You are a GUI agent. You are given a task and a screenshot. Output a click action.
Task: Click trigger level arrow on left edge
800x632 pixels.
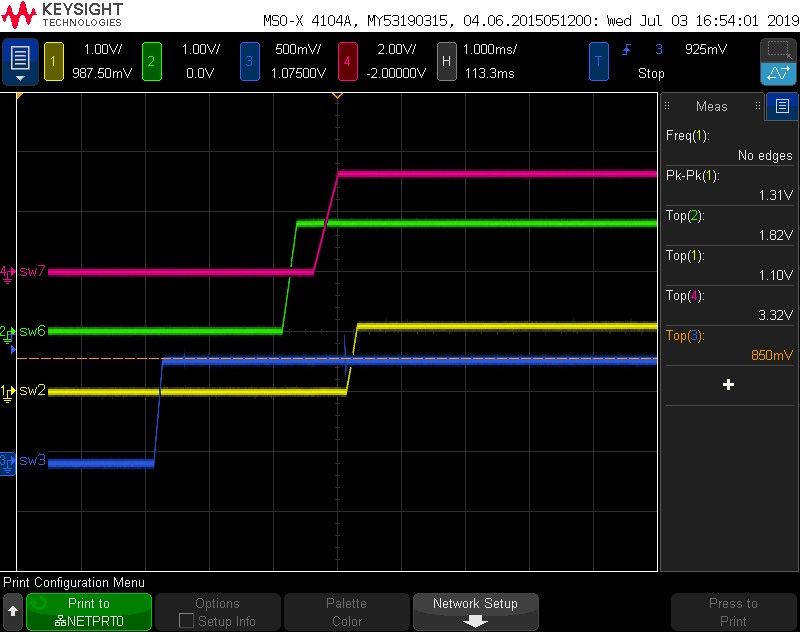[13, 350]
